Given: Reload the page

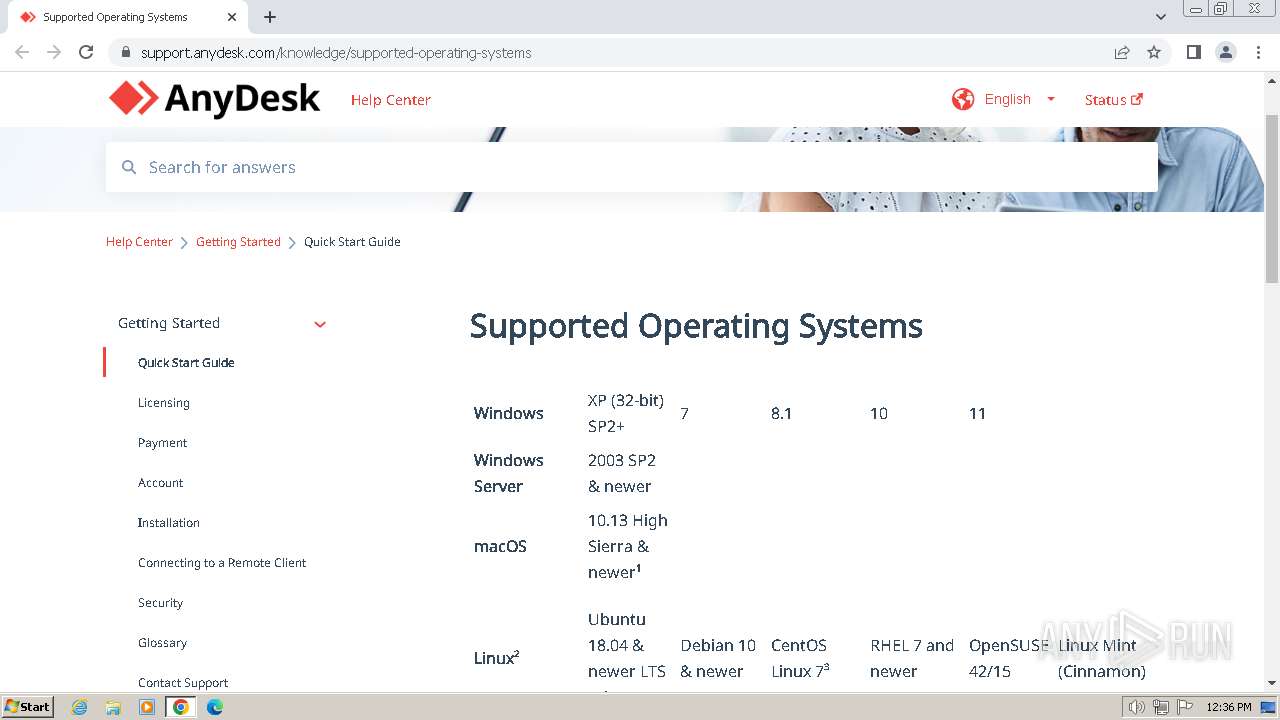Looking at the screenshot, I should (86, 52).
